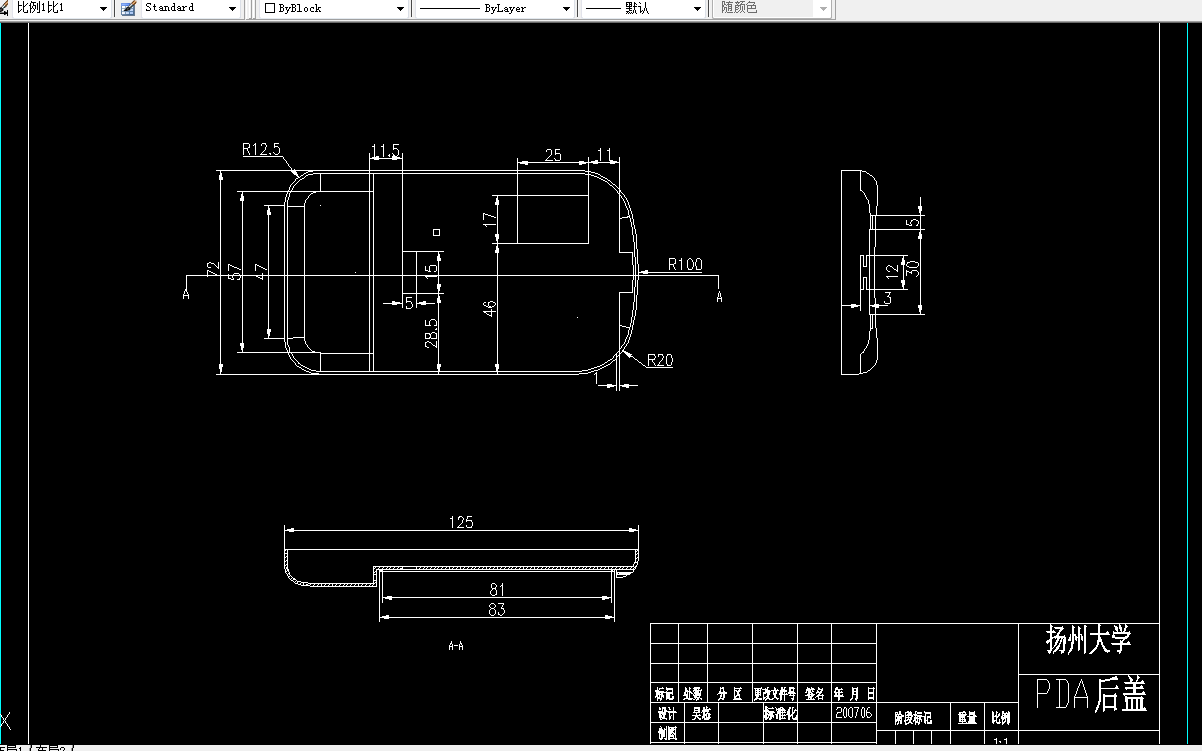The image size is (1202, 751).
Task: Select the R100 radius dimension label
Action: tap(686, 264)
